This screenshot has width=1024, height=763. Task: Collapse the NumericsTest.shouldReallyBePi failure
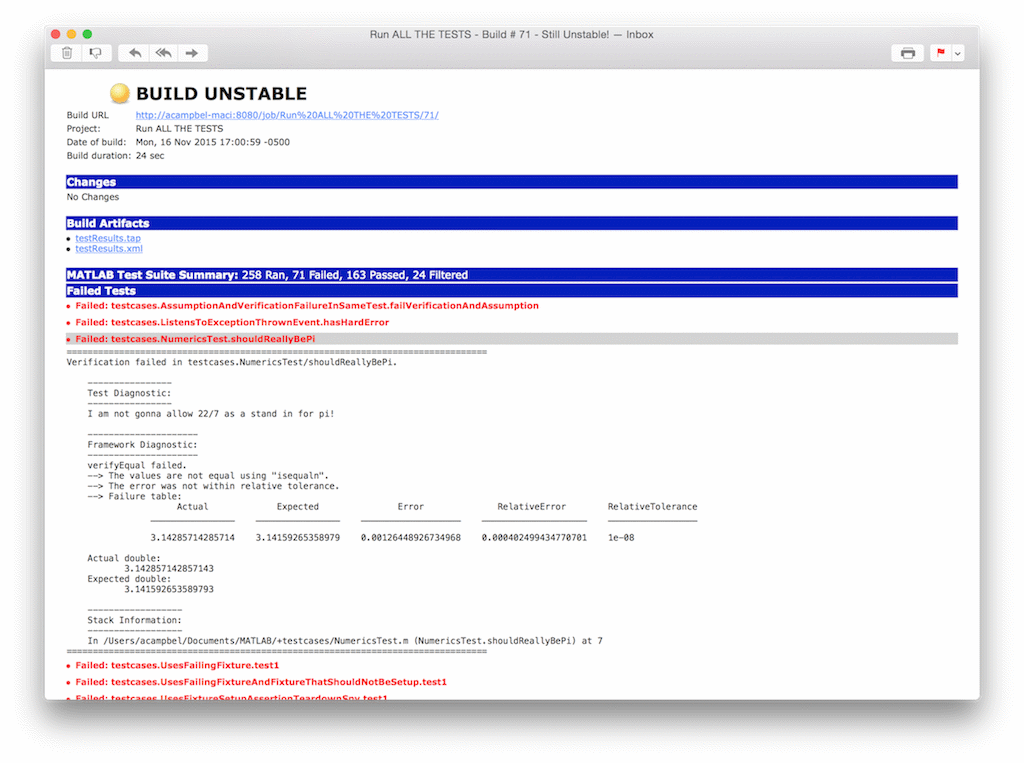click(201, 339)
